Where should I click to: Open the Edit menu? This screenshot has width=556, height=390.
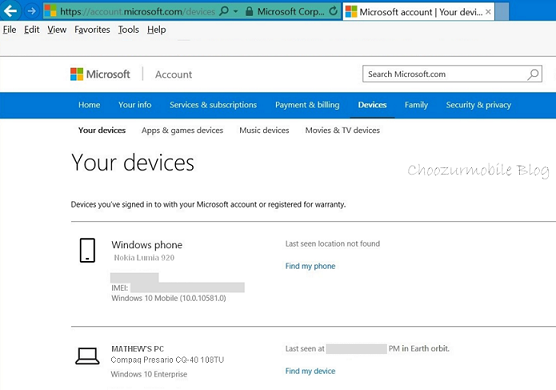pyautogui.click(x=32, y=30)
